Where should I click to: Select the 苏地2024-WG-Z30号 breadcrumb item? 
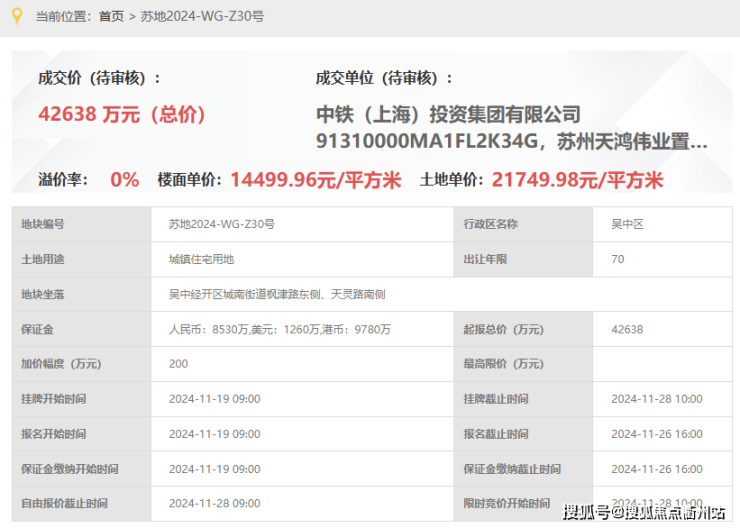click(x=202, y=17)
